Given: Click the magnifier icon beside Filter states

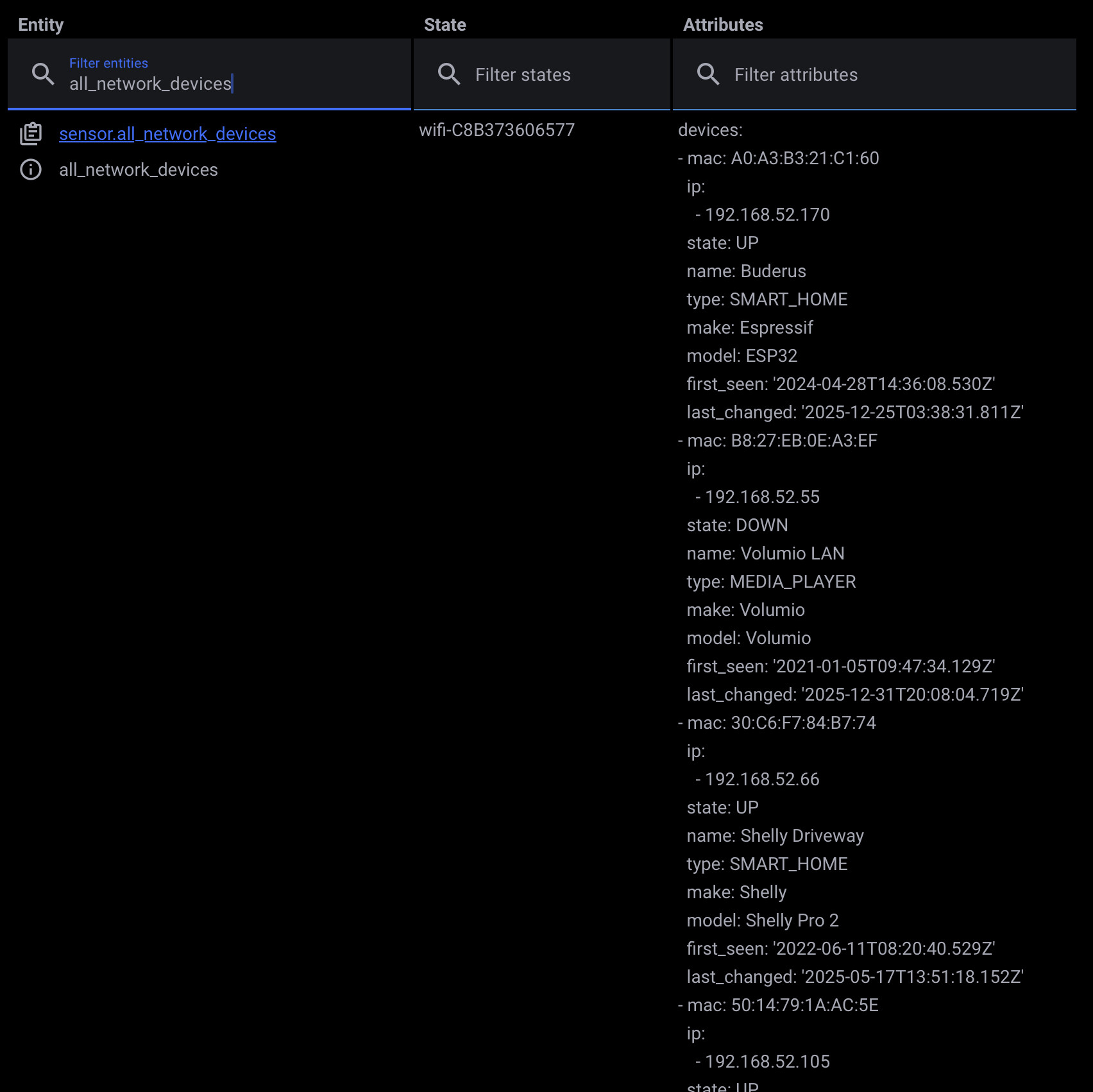Looking at the screenshot, I should pyautogui.click(x=449, y=74).
